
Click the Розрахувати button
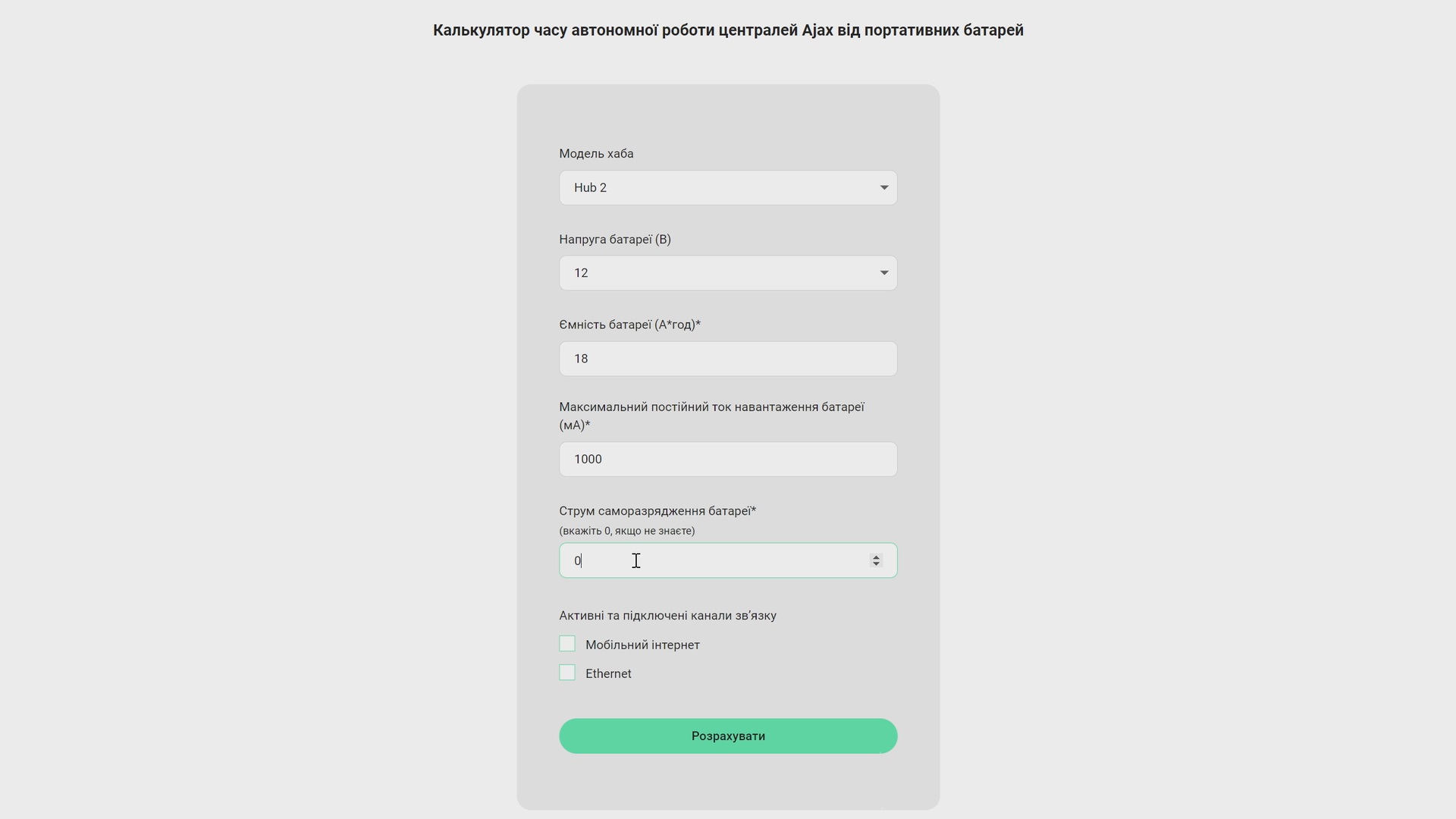point(728,736)
